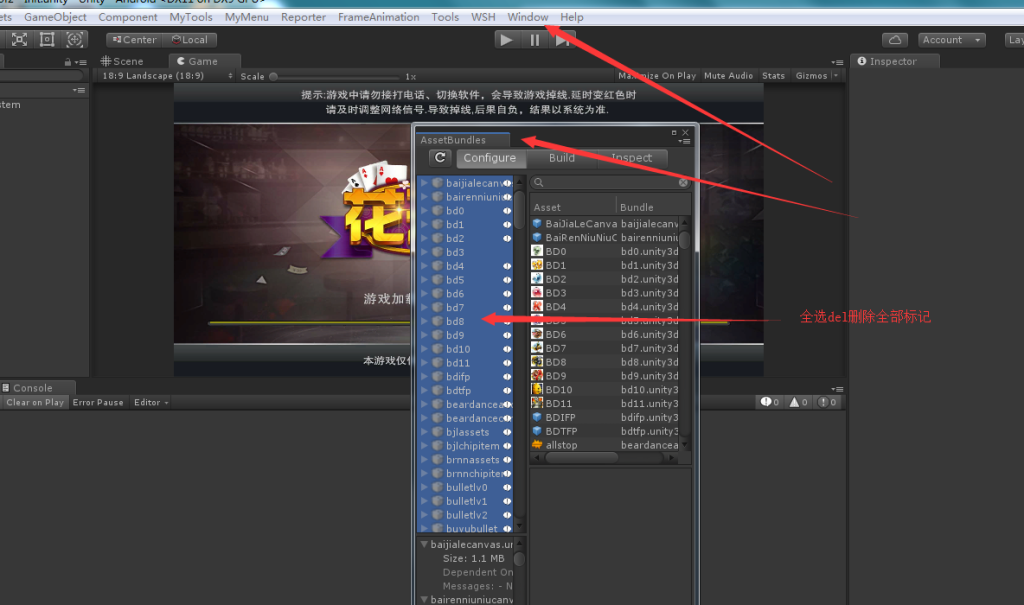Open the MyTools menu

(191, 17)
